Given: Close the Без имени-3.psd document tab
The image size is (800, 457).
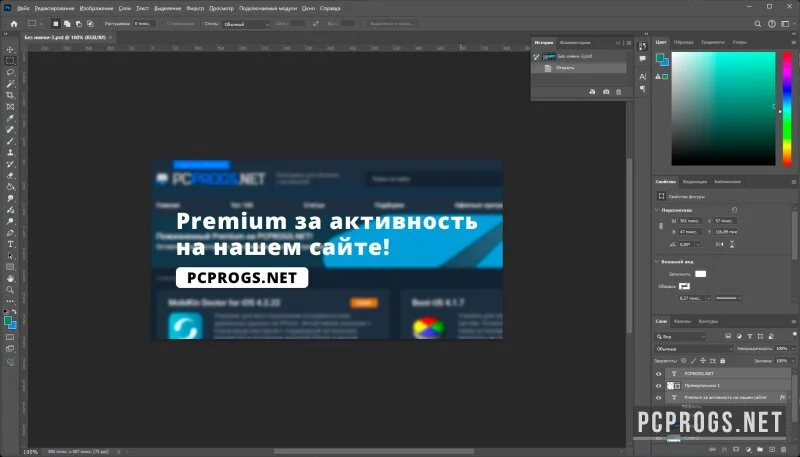Looking at the screenshot, I should tap(111, 37).
